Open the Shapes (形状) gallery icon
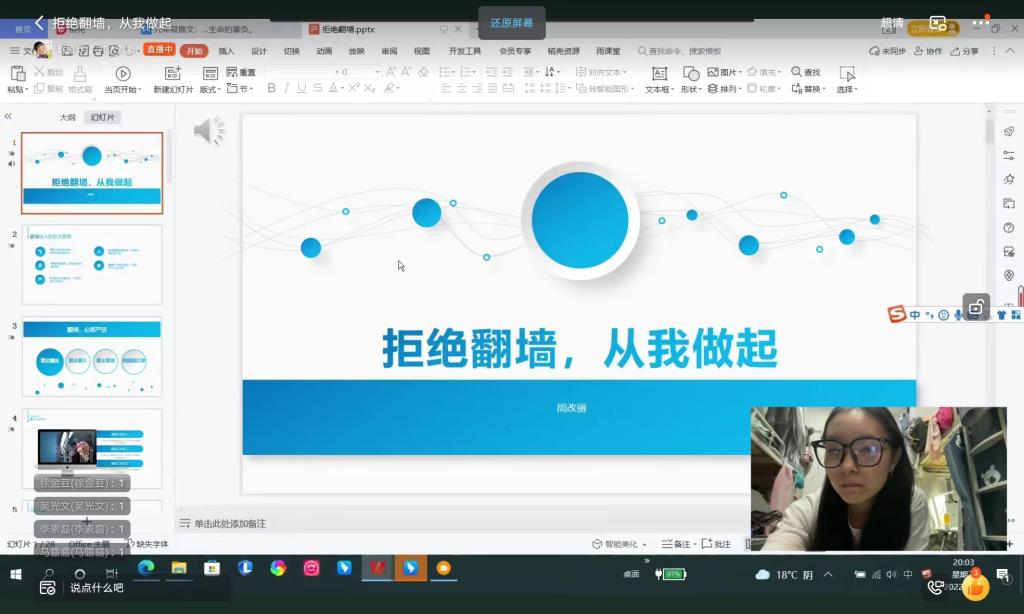This screenshot has width=1024, height=614. [x=691, y=74]
